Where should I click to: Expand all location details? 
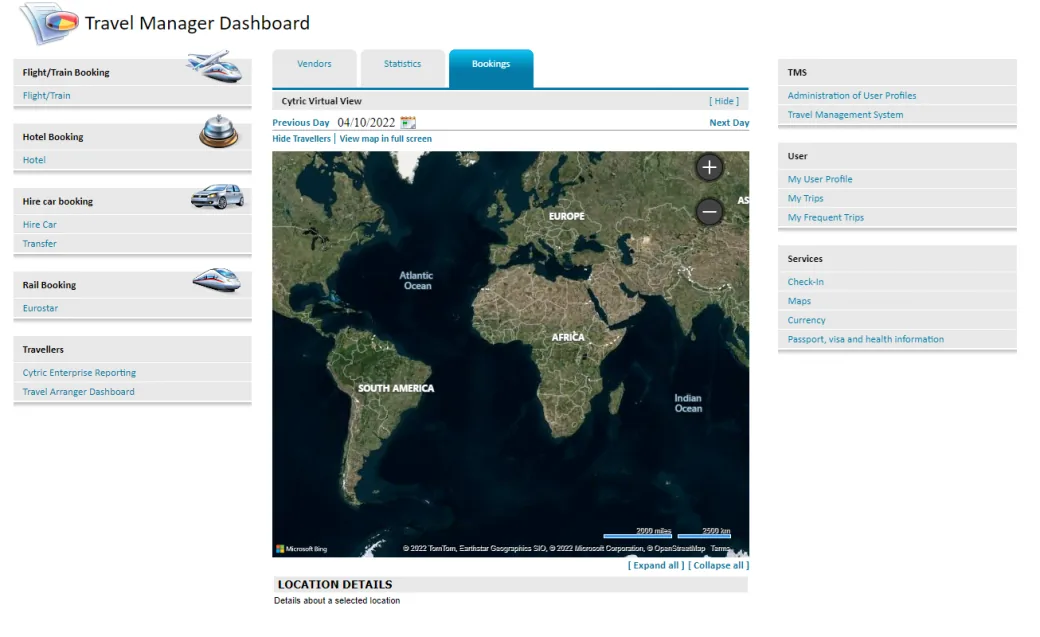[656, 565]
